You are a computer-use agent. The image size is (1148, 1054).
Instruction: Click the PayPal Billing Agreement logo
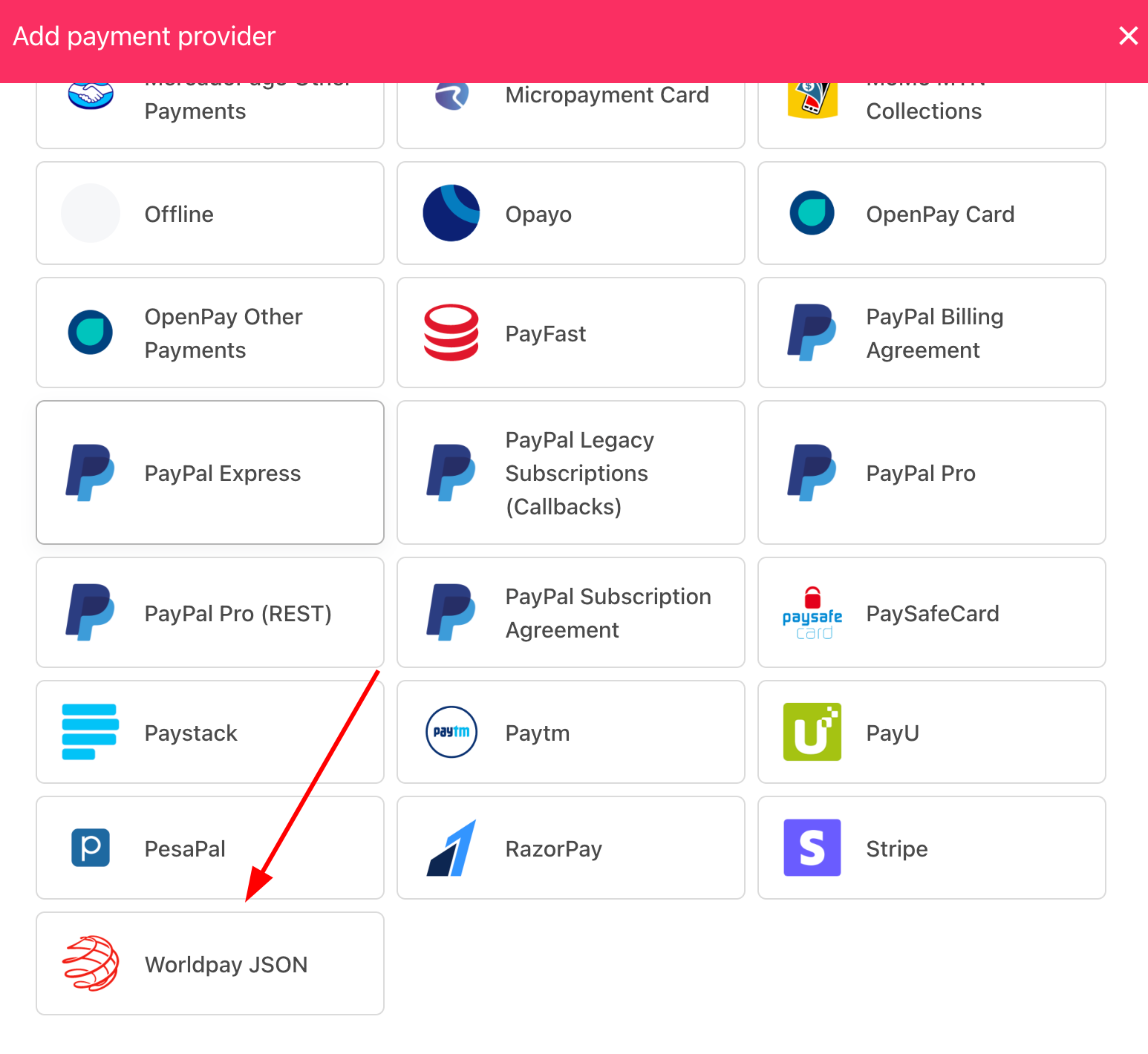812,333
